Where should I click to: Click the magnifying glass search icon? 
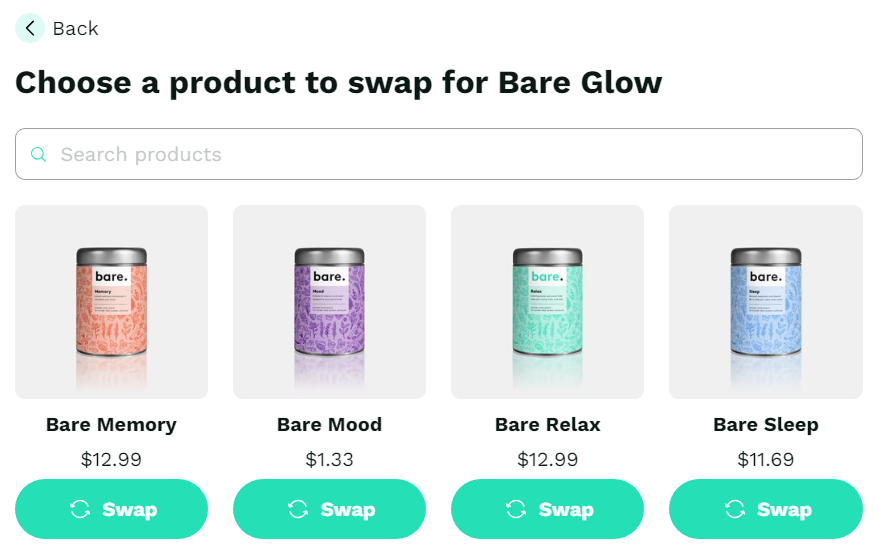click(38, 154)
